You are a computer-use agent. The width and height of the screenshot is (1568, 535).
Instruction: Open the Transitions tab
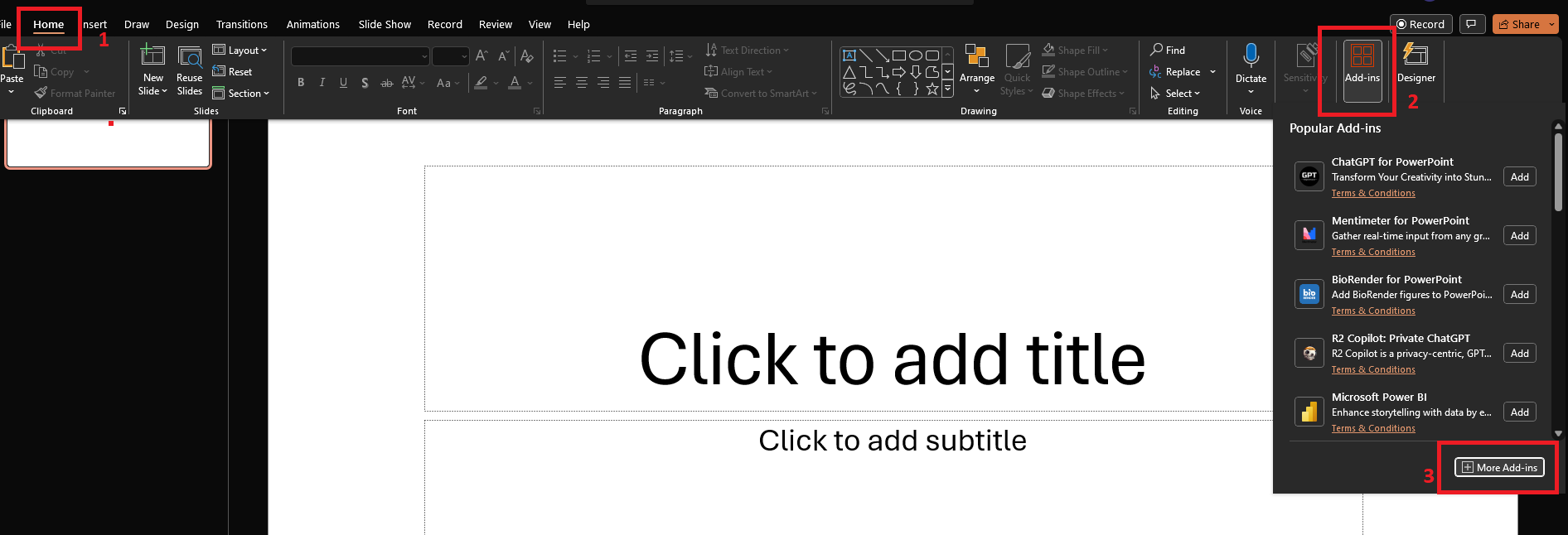click(x=241, y=25)
